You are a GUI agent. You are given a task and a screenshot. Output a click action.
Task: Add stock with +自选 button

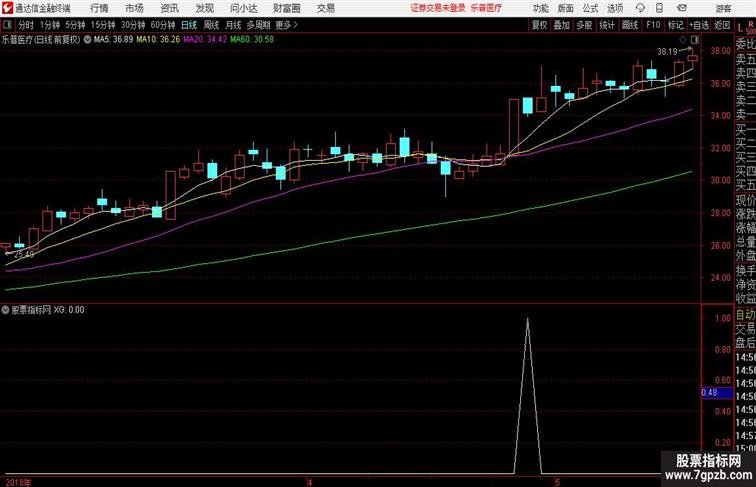(x=699, y=25)
